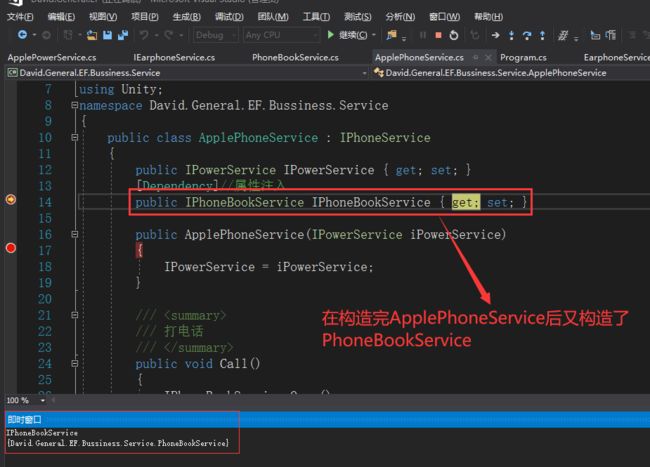Open the Navigate Backward history dropdown arrow

pos(34,35)
